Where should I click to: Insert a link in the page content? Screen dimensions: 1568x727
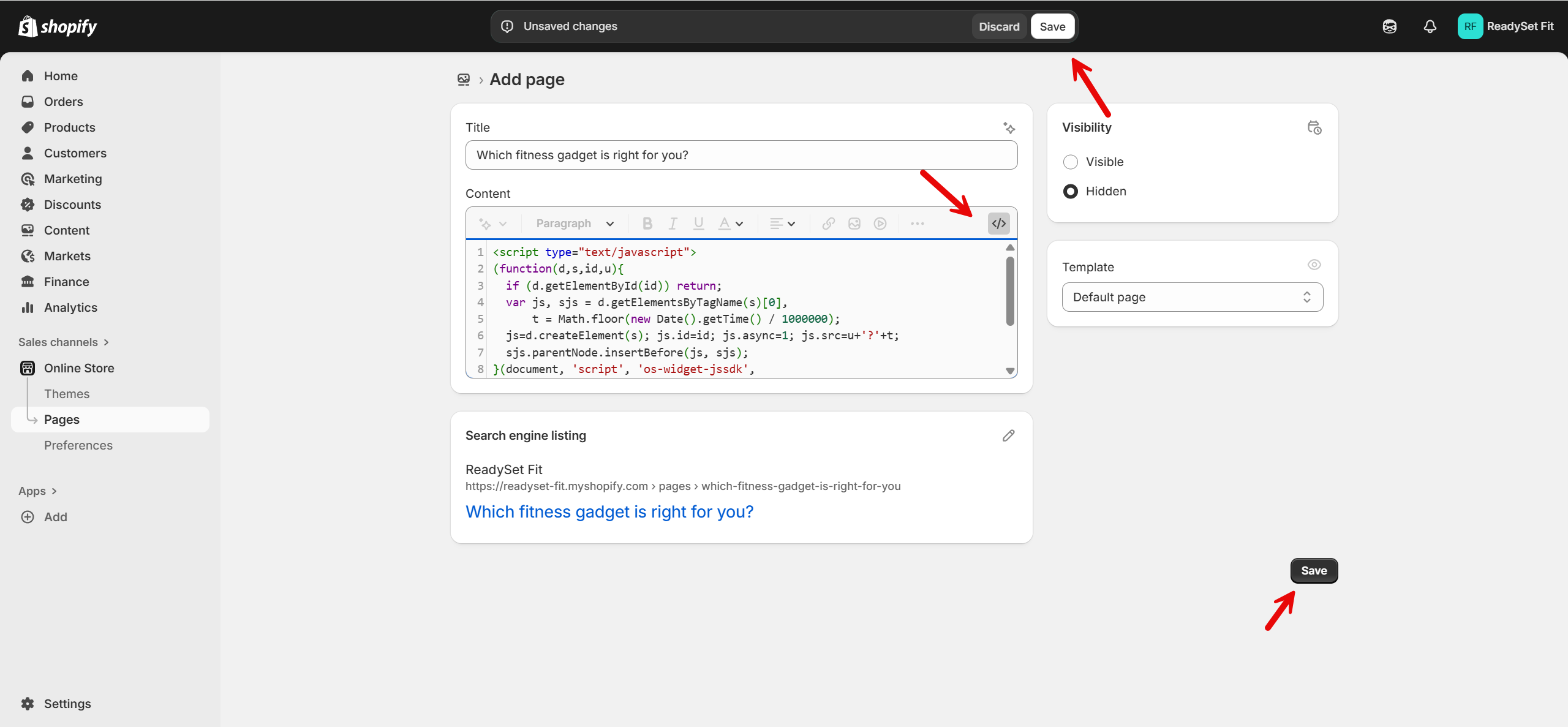tap(827, 223)
